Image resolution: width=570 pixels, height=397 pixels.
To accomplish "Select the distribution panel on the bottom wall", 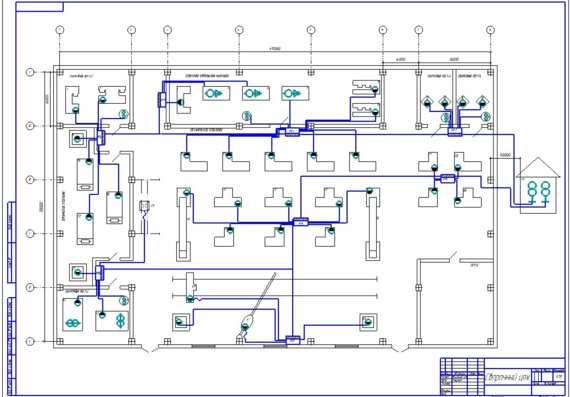I will (293, 340).
